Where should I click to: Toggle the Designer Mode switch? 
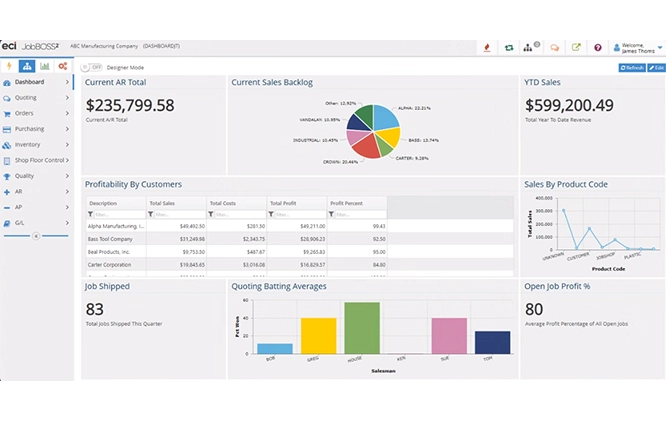91,67
